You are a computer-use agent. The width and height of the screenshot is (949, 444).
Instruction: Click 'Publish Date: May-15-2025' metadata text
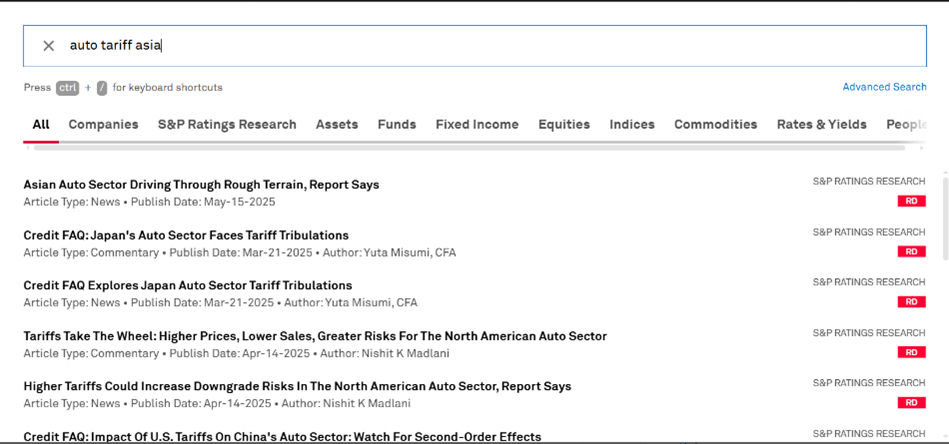pos(203,201)
